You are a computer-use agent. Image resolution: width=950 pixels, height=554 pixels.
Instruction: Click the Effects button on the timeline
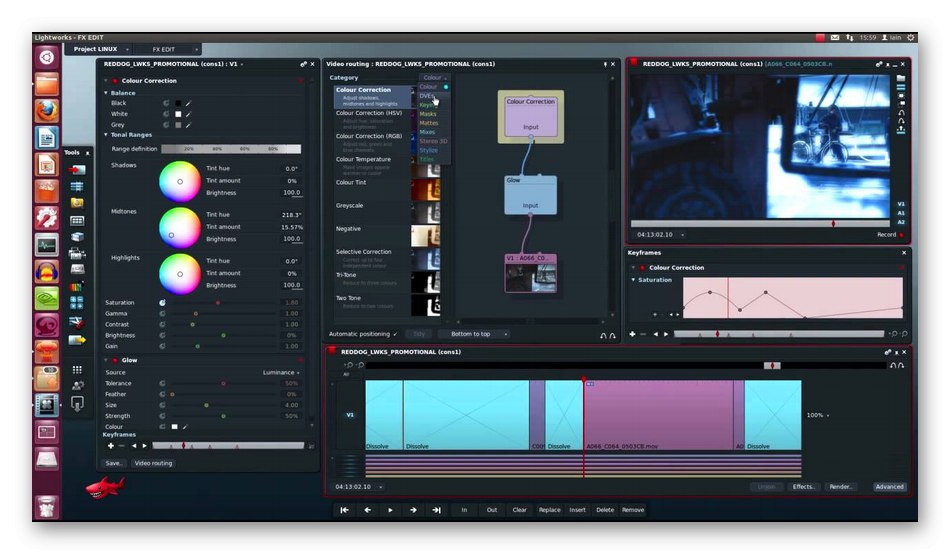(803, 487)
